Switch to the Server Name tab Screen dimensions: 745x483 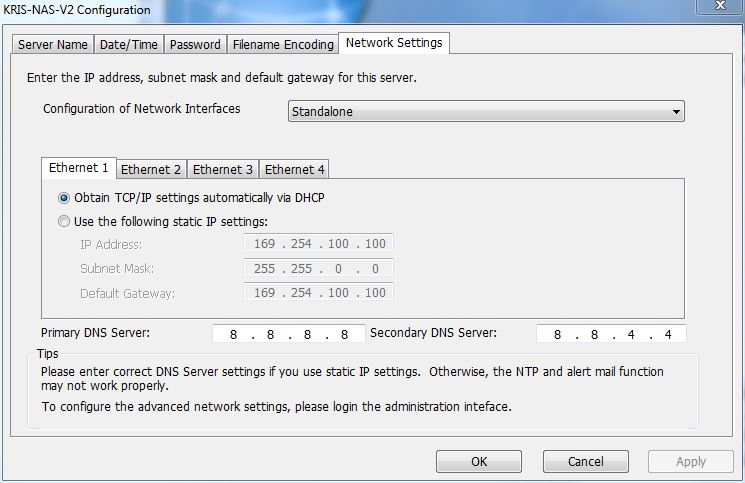point(53,44)
